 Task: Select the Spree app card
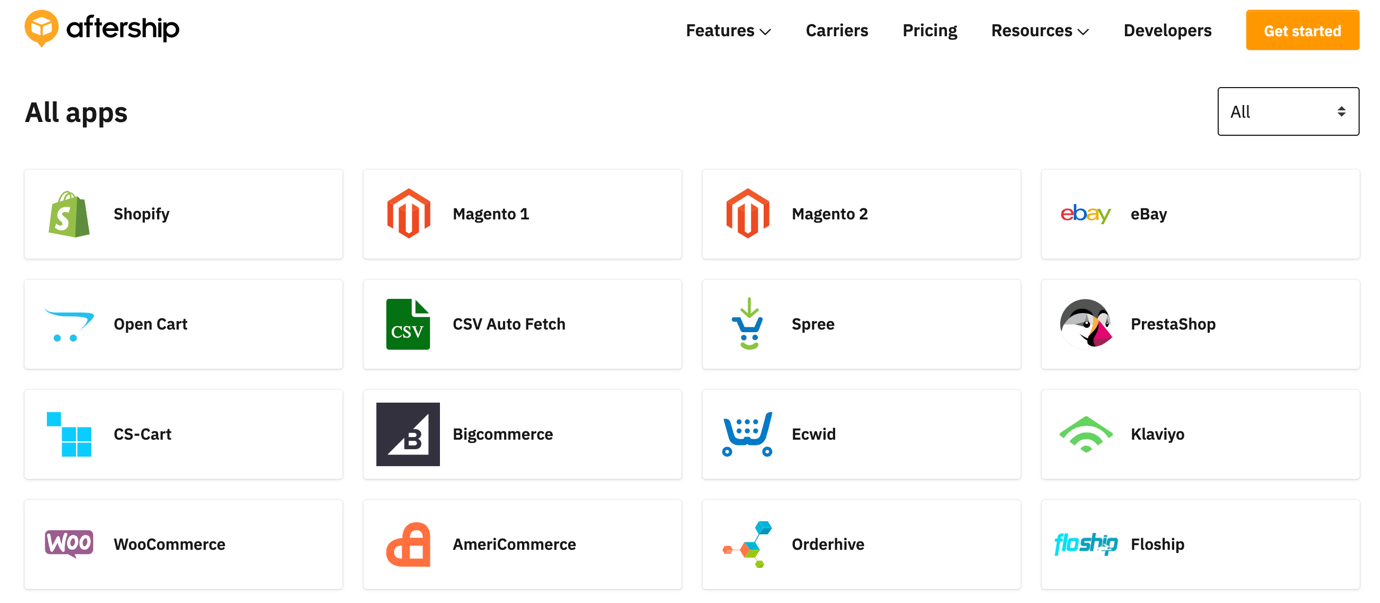861,324
